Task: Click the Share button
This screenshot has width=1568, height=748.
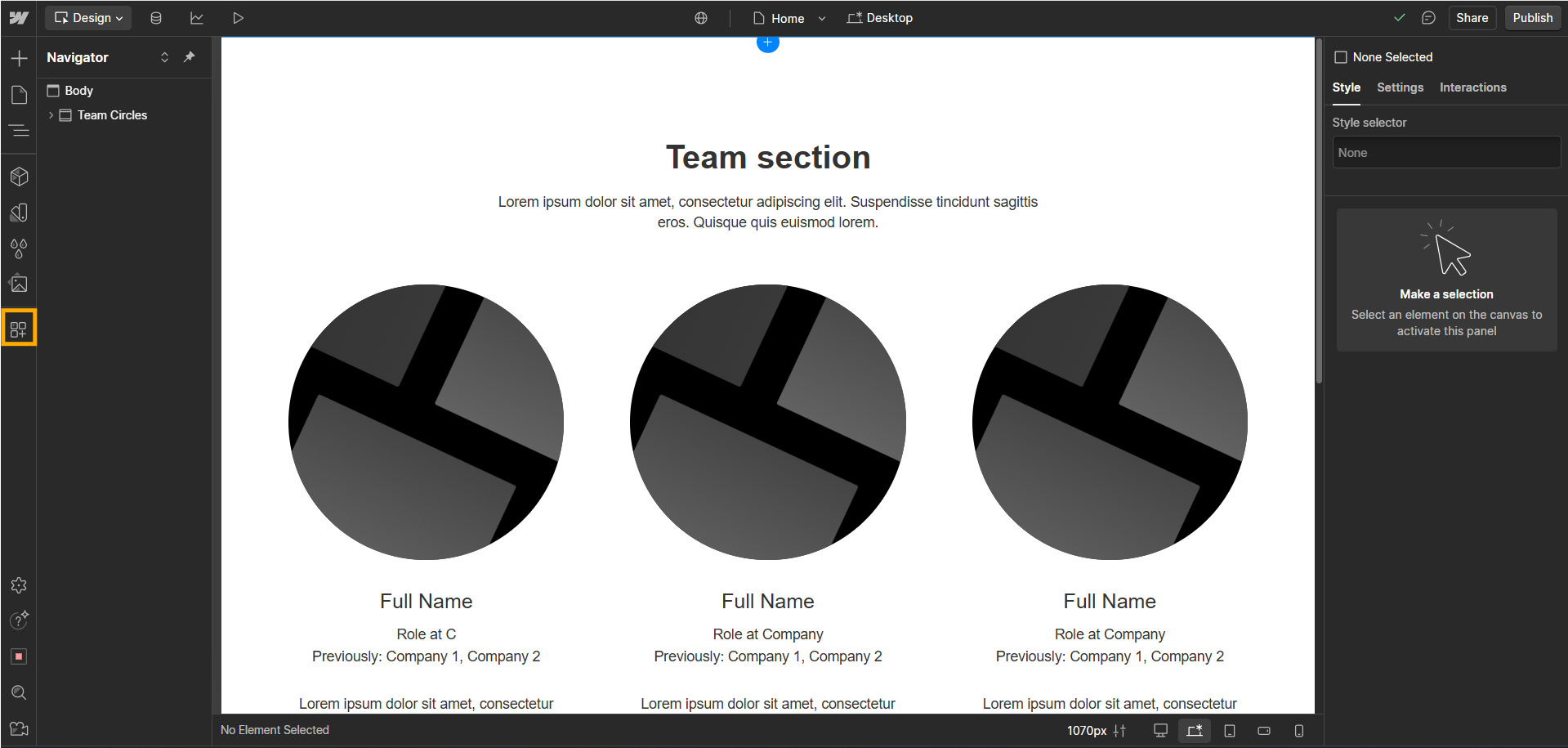Action: 1472,18
